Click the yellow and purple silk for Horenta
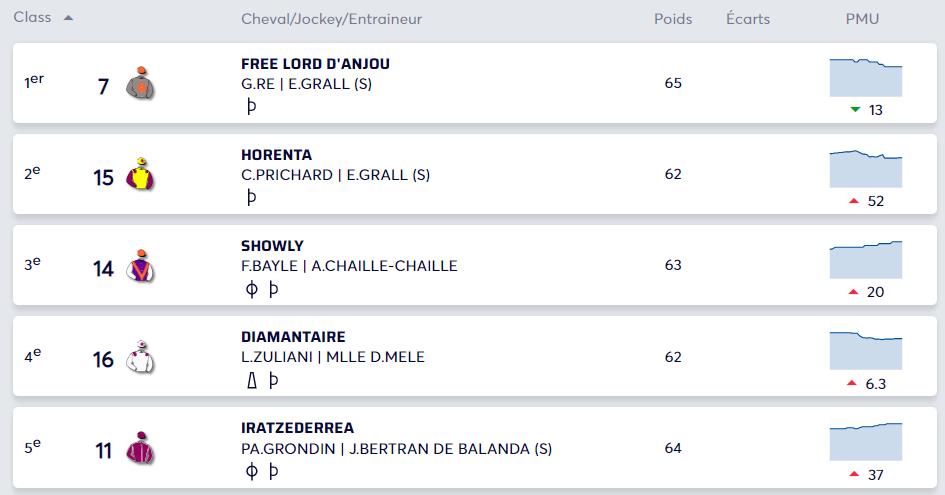Screen dimensions: 945x495 pyautogui.click(x=140, y=175)
